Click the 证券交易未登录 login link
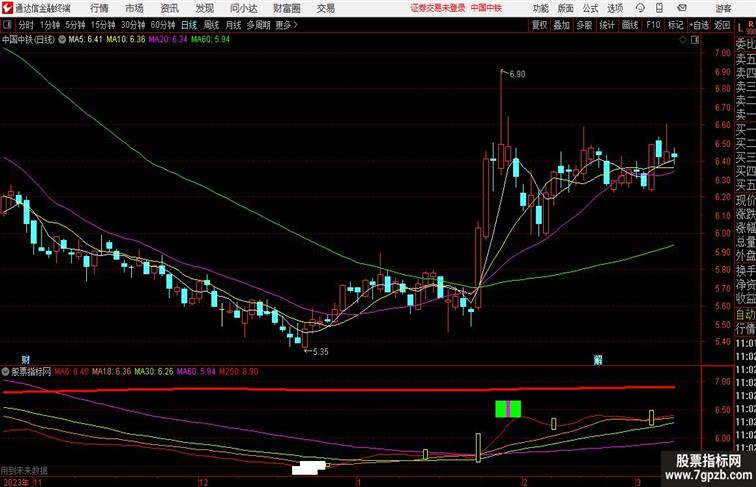 click(x=438, y=8)
